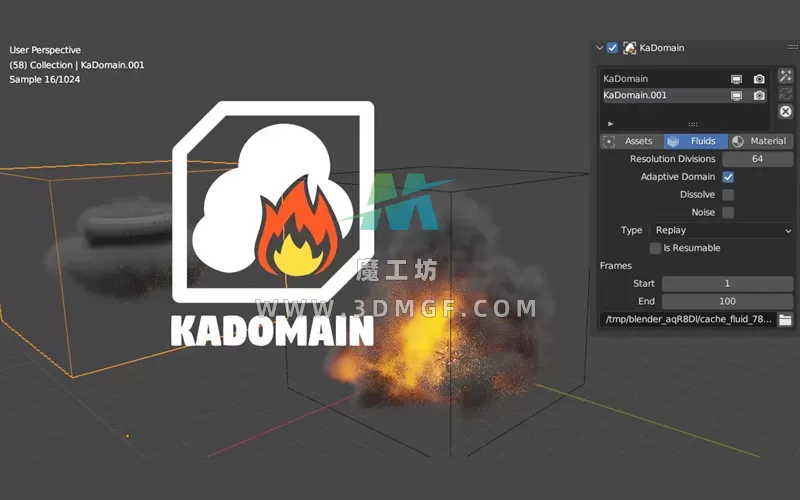Collapse the KaDomain panel chevron
This screenshot has height=500, width=800.
click(599, 47)
